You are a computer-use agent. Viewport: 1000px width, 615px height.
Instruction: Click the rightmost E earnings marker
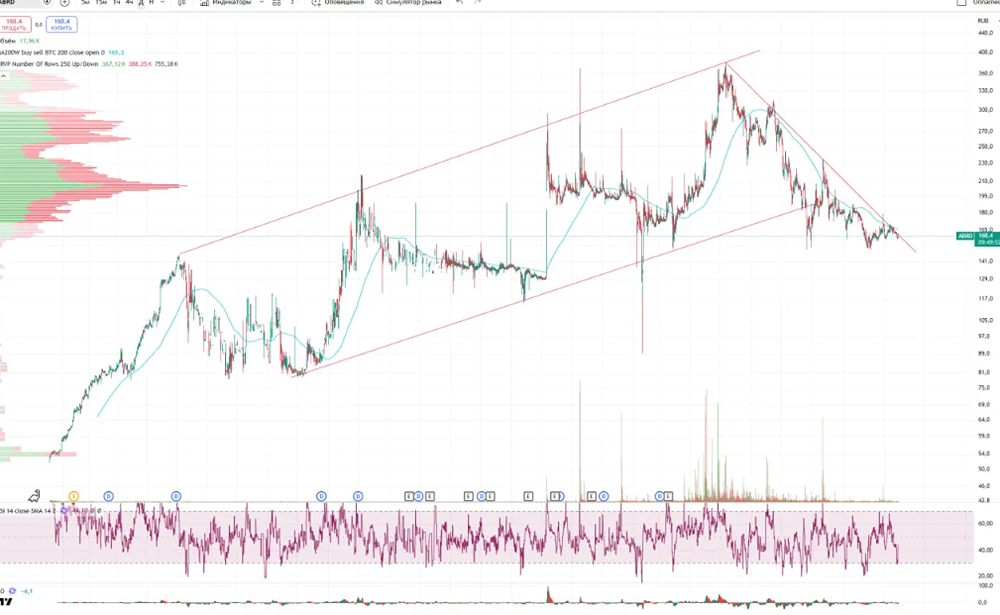tap(668, 496)
